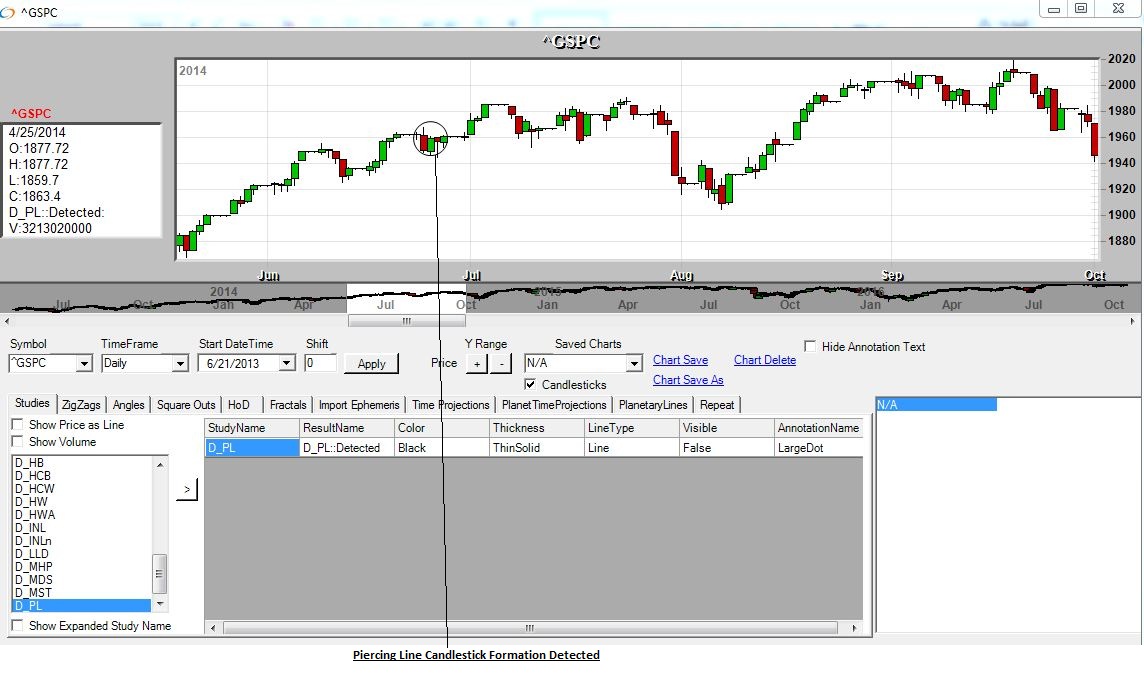Click the app icon in title bar
Image resolution: width=1144 pixels, height=680 pixels.
[x=9, y=11]
